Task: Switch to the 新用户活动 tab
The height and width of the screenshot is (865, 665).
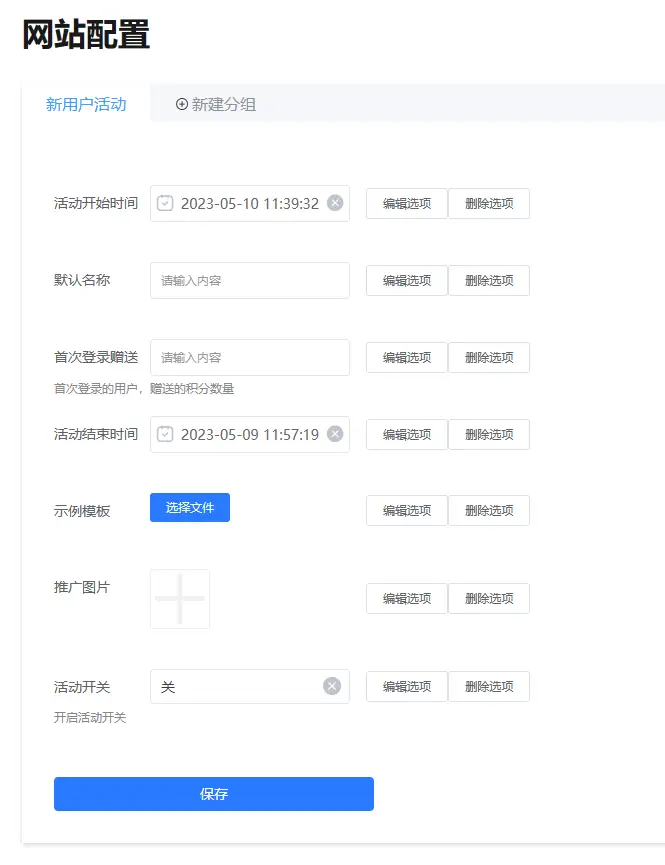Action: [86, 104]
